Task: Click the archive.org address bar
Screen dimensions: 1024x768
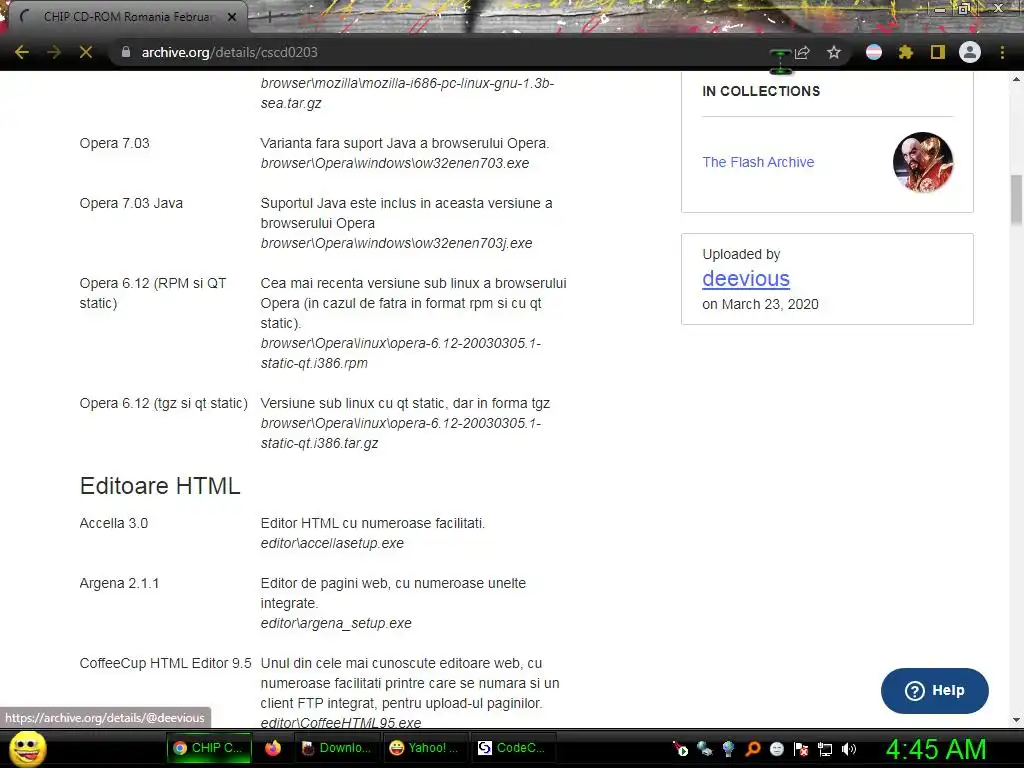Action: tap(444, 52)
